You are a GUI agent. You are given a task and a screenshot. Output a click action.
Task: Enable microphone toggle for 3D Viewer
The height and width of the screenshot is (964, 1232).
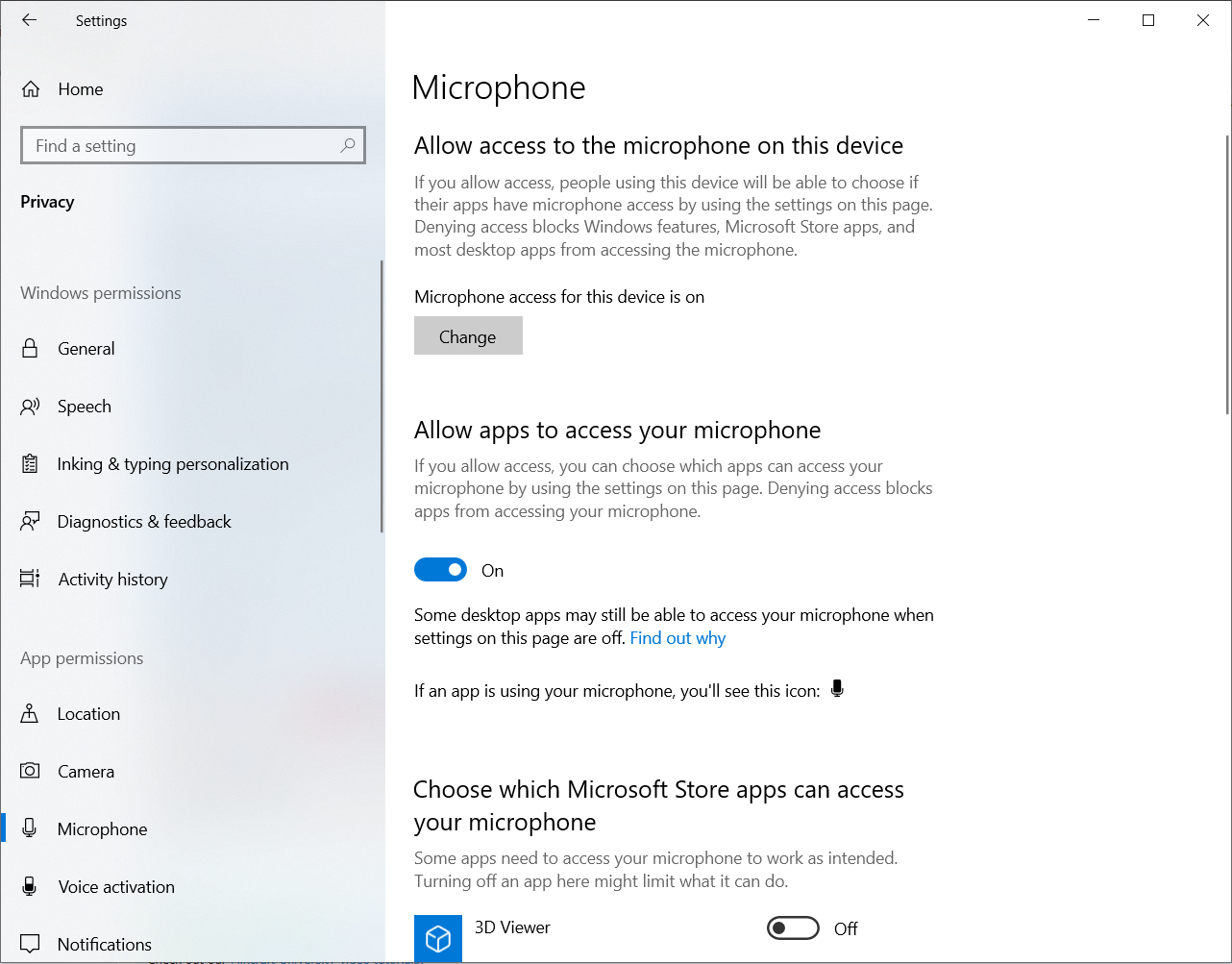(793, 928)
